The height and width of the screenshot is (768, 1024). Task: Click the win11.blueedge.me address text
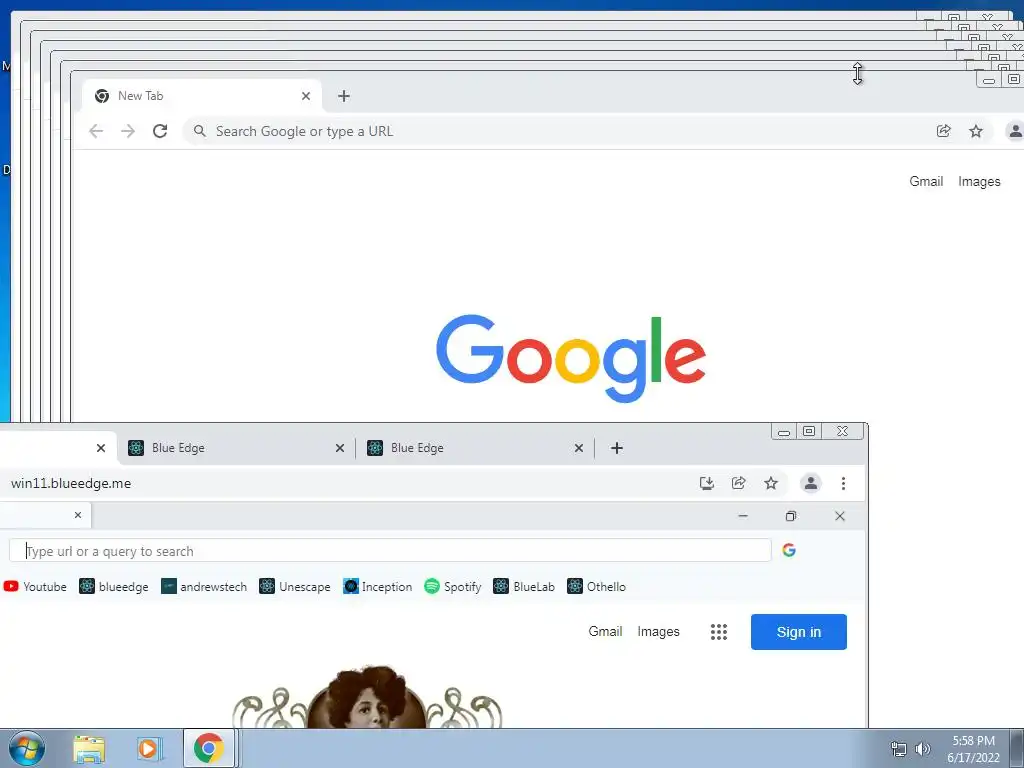point(71,483)
